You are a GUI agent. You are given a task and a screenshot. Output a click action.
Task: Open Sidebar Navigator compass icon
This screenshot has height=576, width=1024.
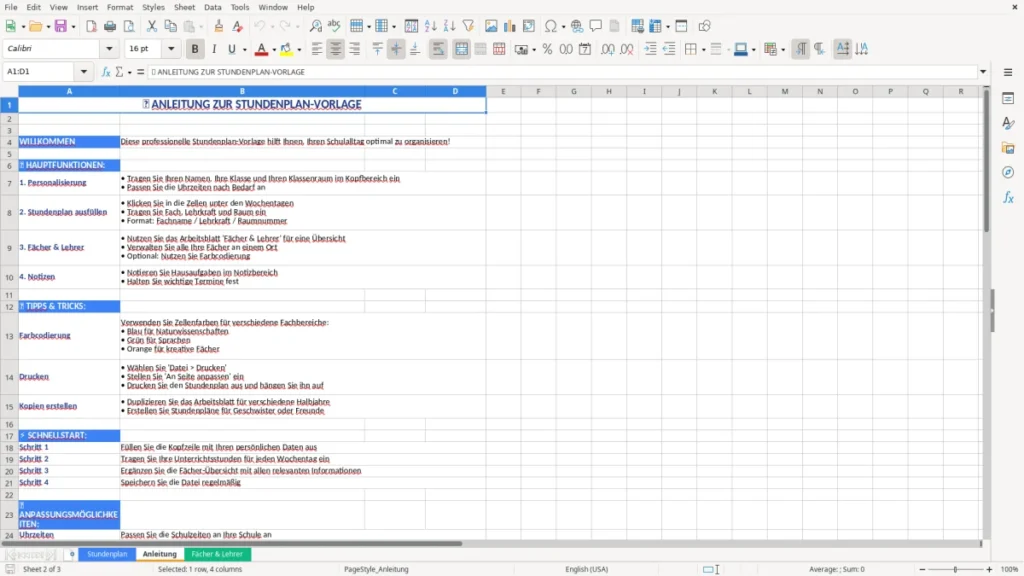pyautogui.click(x=1008, y=172)
